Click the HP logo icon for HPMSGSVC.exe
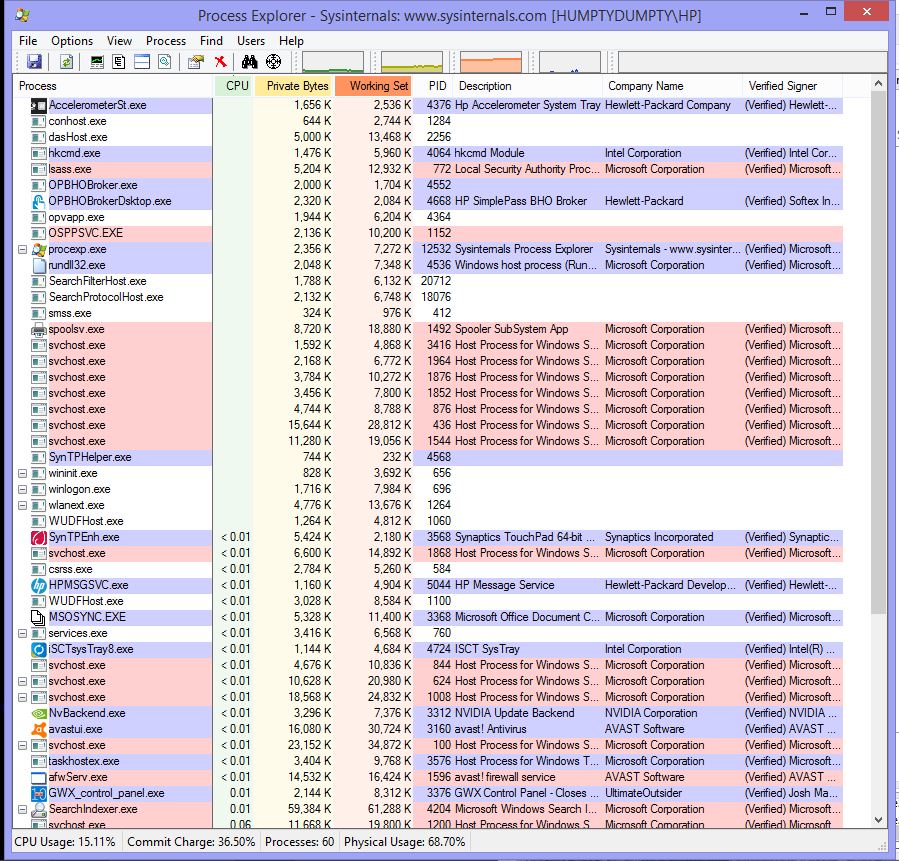The height and width of the screenshot is (861, 899). (38, 585)
